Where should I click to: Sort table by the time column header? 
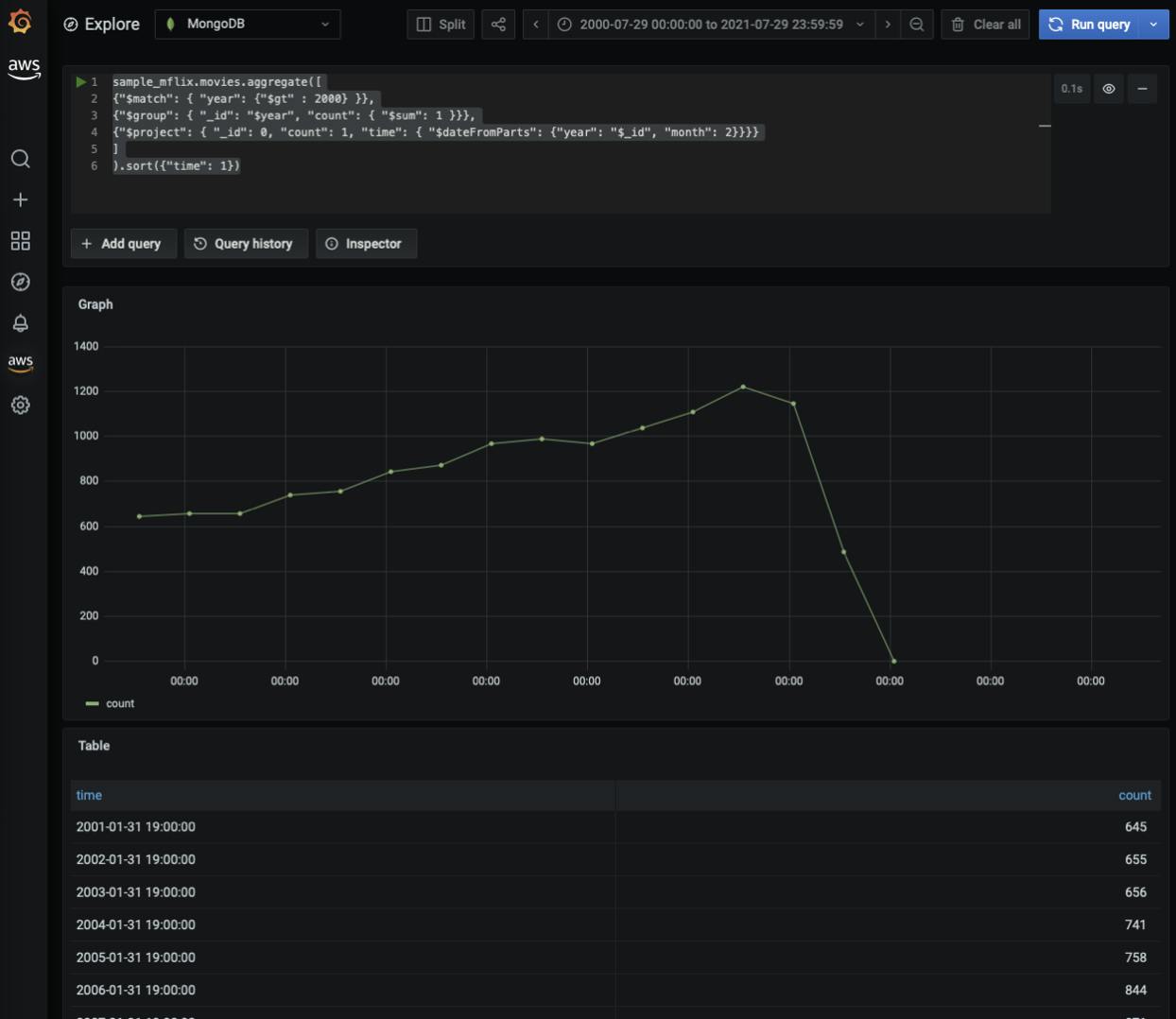point(89,796)
